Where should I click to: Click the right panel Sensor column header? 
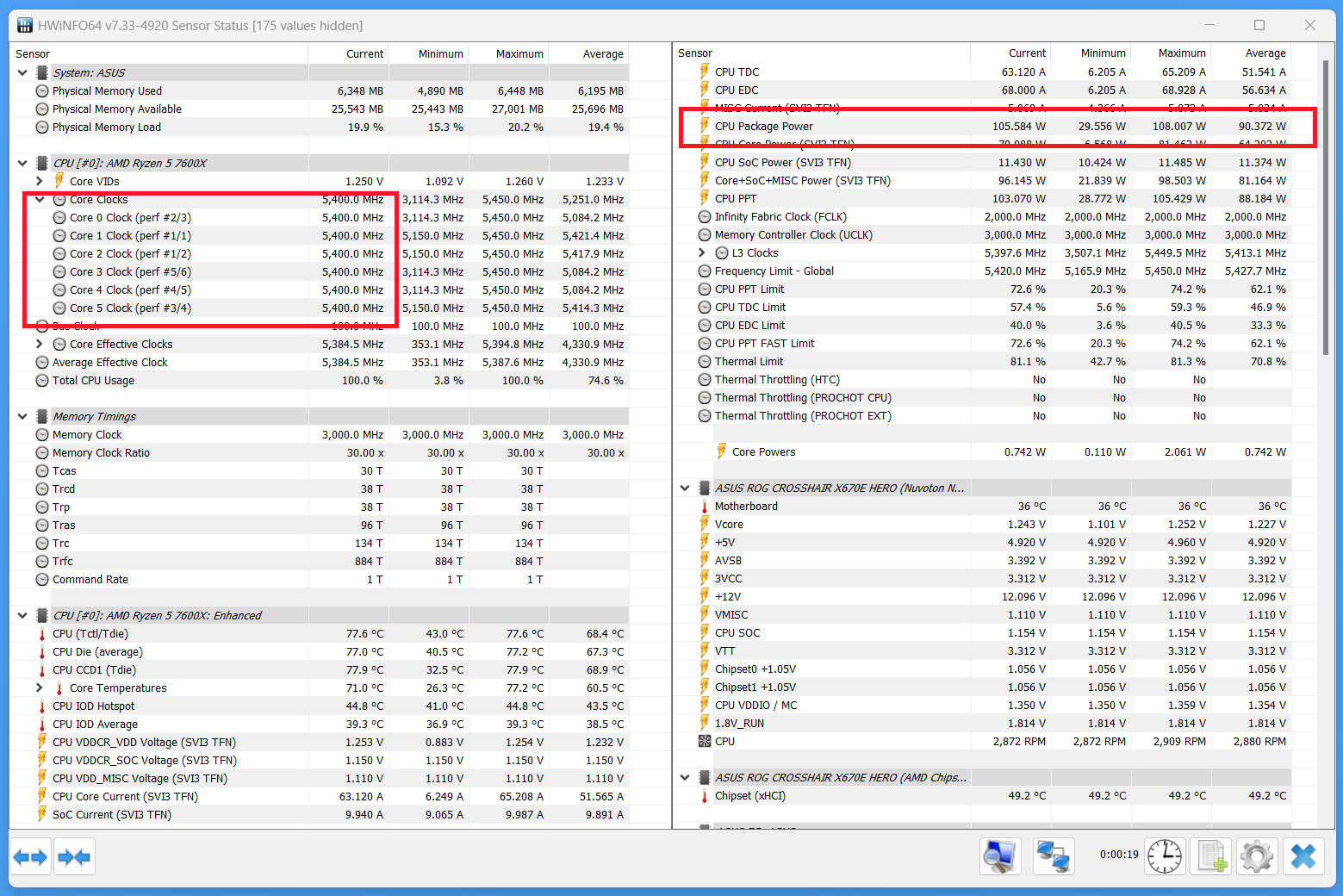(823, 53)
